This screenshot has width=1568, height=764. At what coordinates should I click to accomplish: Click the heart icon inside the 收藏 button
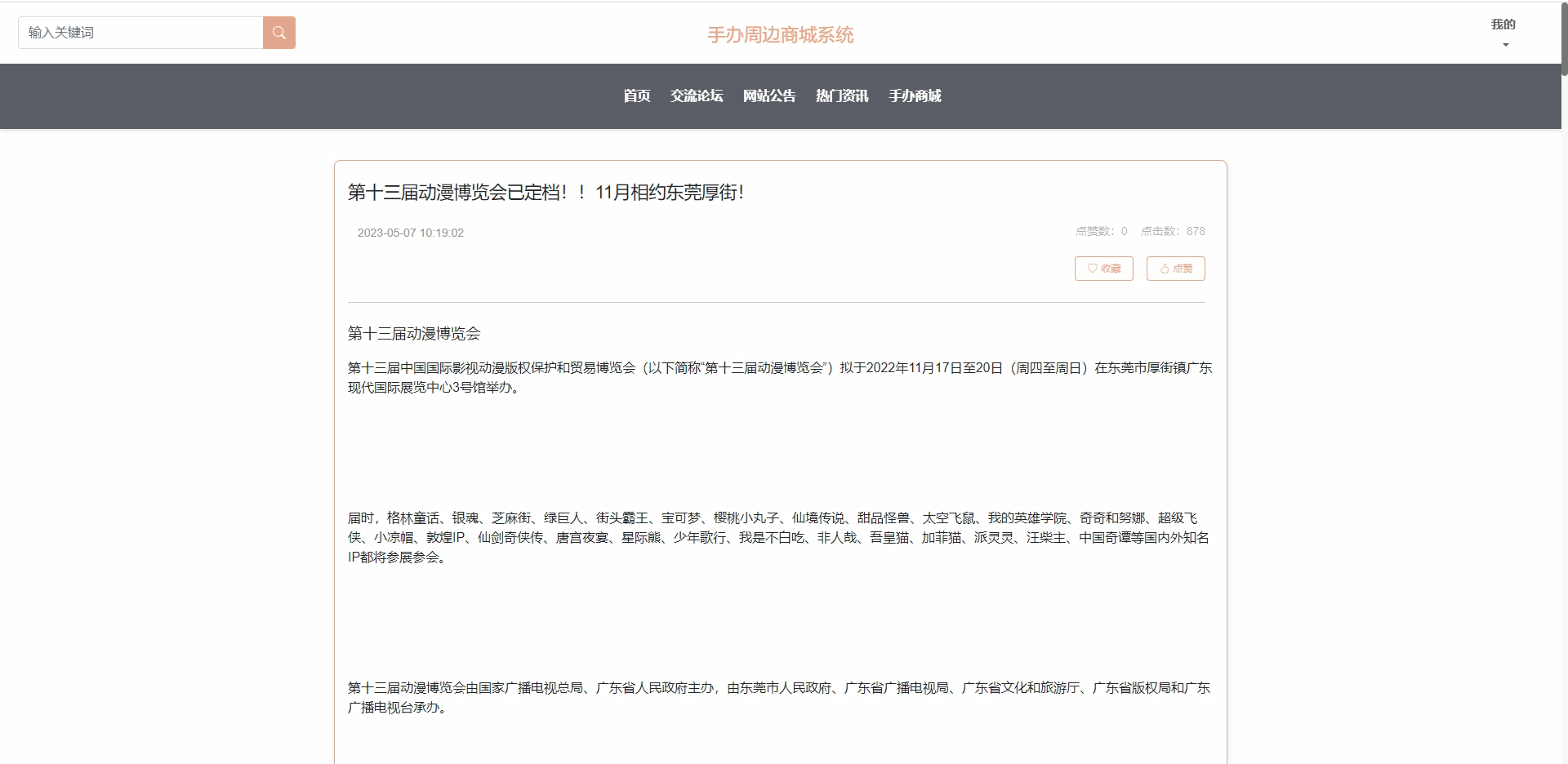coord(1092,269)
